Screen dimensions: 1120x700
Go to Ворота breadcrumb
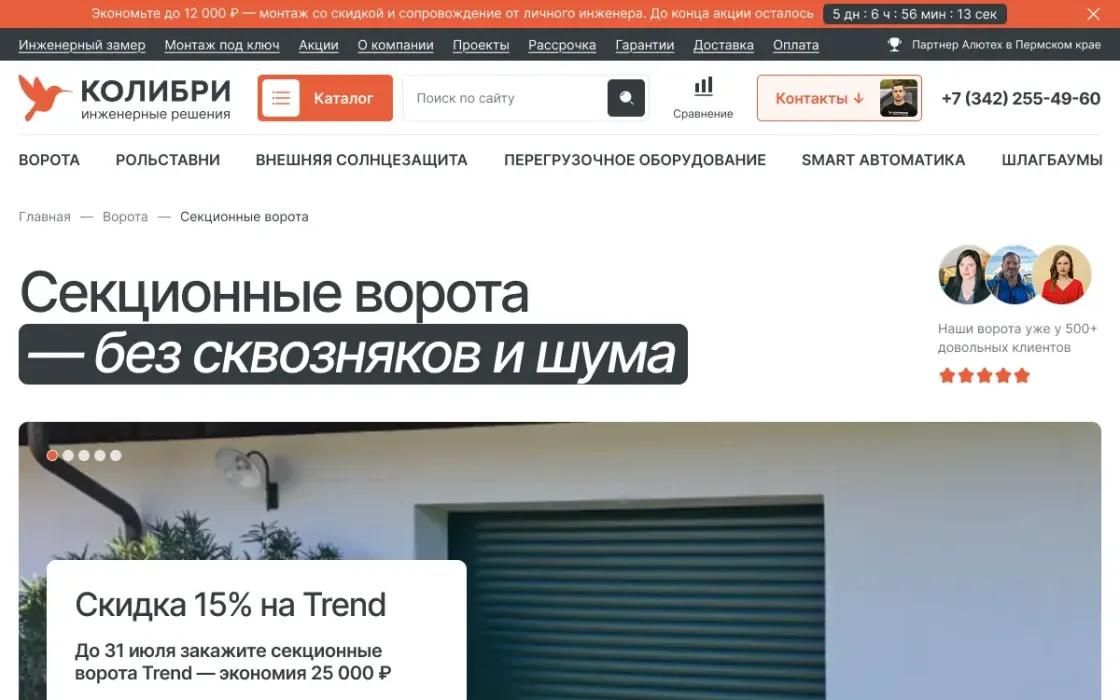(x=125, y=216)
